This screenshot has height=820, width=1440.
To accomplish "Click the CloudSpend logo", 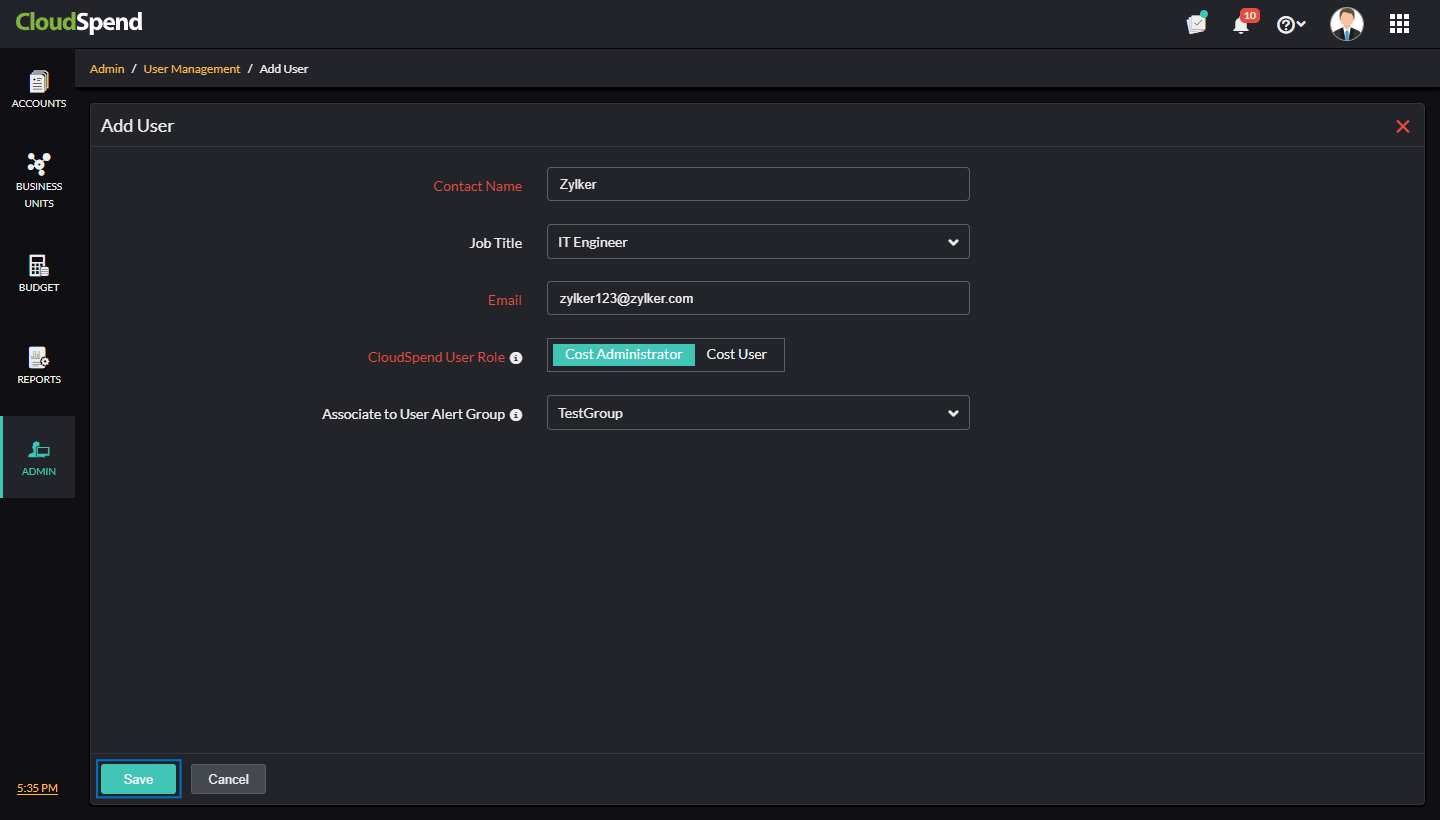I will pyautogui.click(x=79, y=22).
